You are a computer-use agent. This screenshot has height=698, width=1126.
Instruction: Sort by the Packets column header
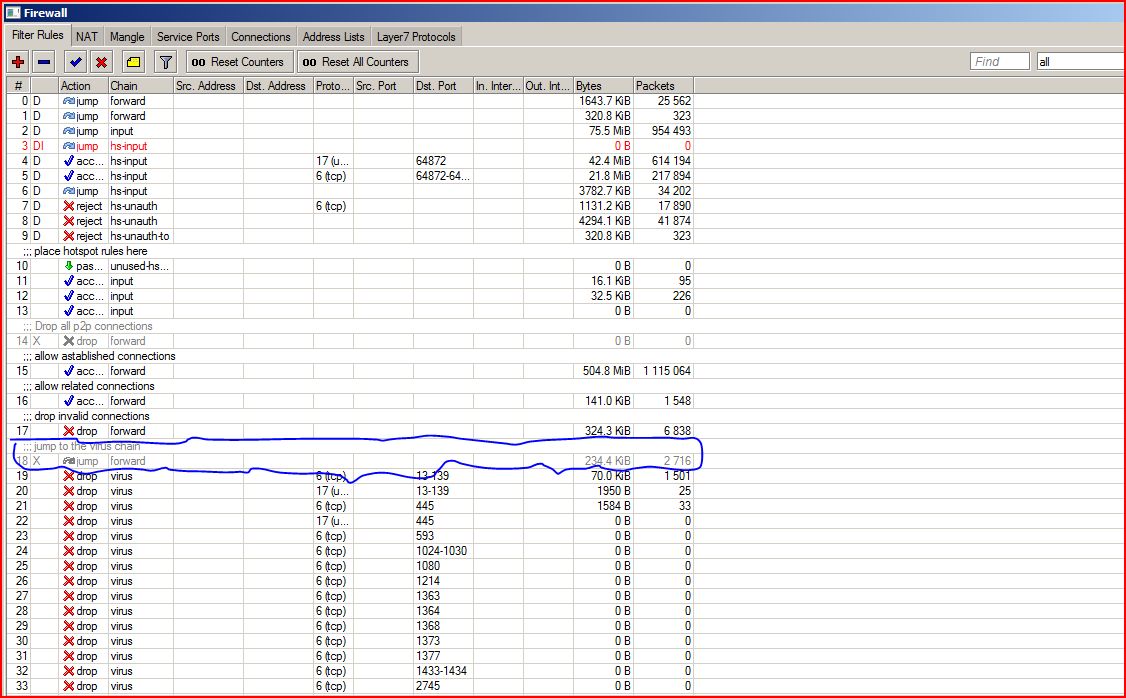tap(664, 85)
